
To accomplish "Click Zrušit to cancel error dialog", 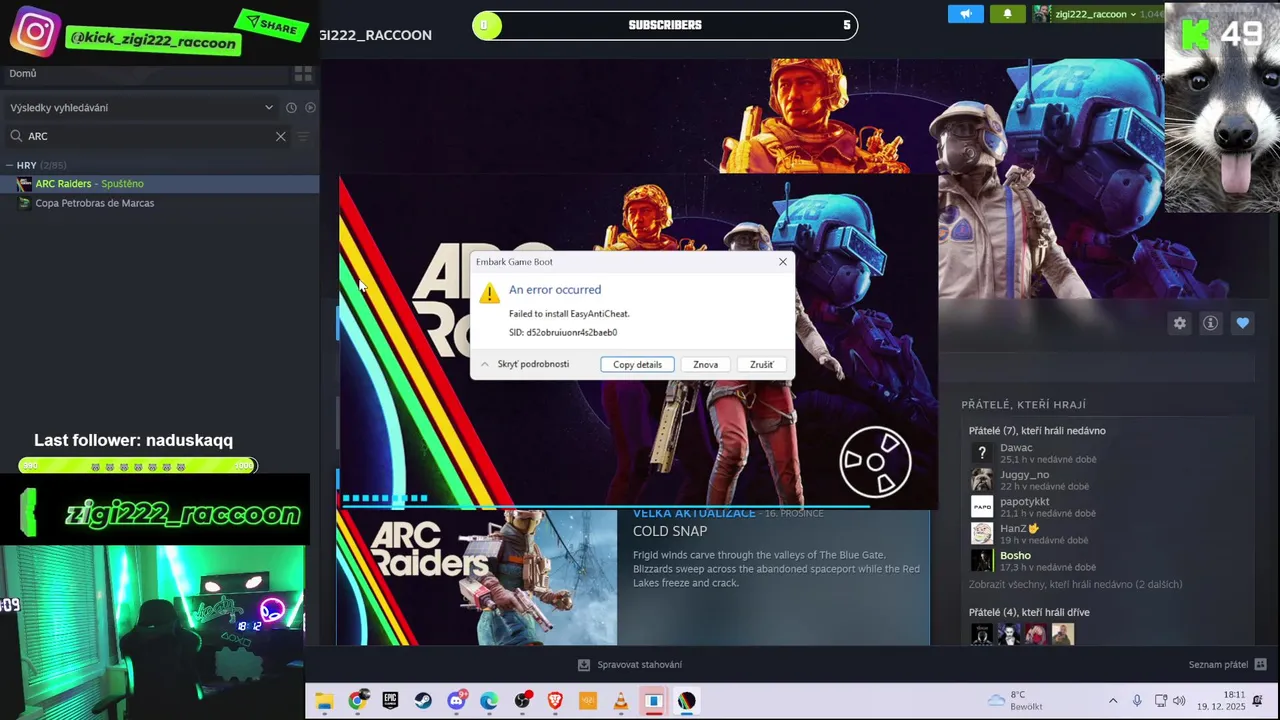I will pyautogui.click(x=762, y=365).
